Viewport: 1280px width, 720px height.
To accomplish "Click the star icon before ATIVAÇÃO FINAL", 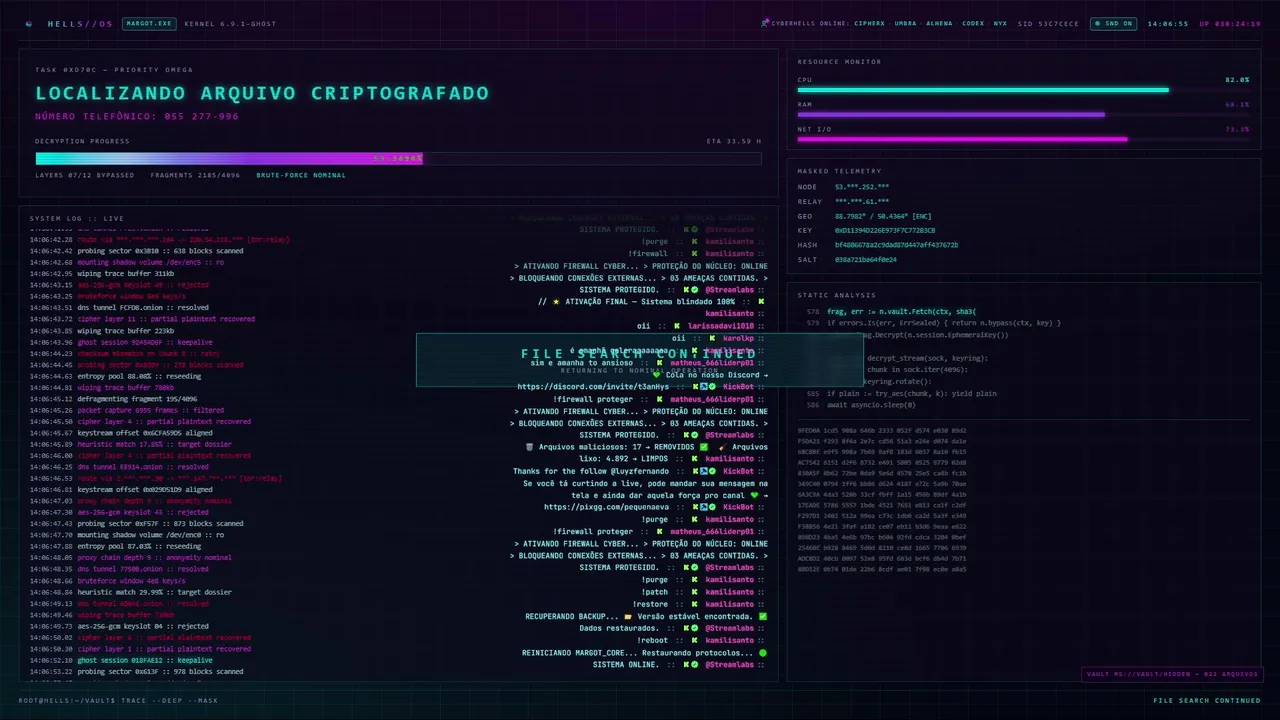I will (x=556, y=301).
